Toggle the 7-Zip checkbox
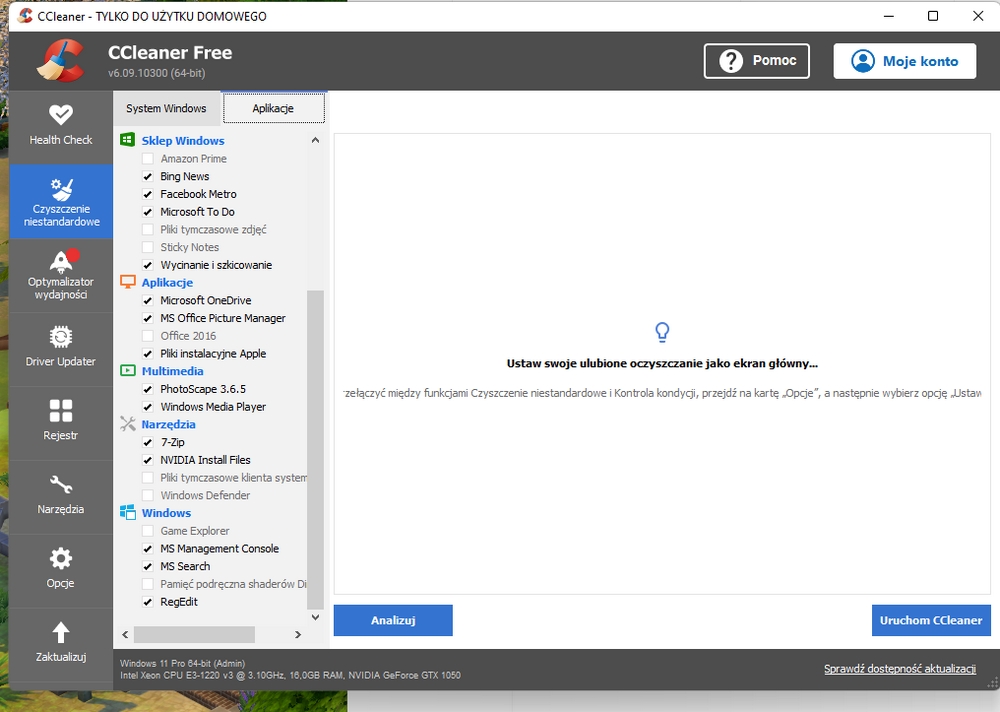 click(148, 442)
